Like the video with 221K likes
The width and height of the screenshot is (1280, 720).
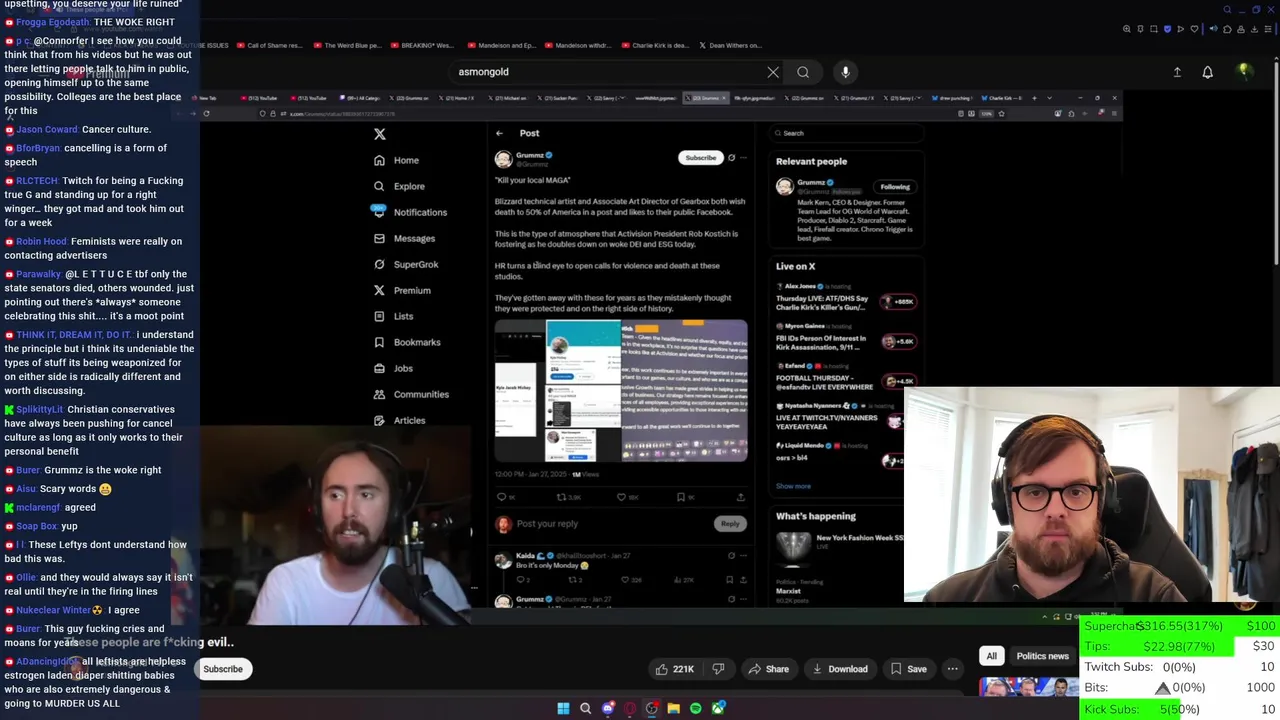[x=674, y=669]
